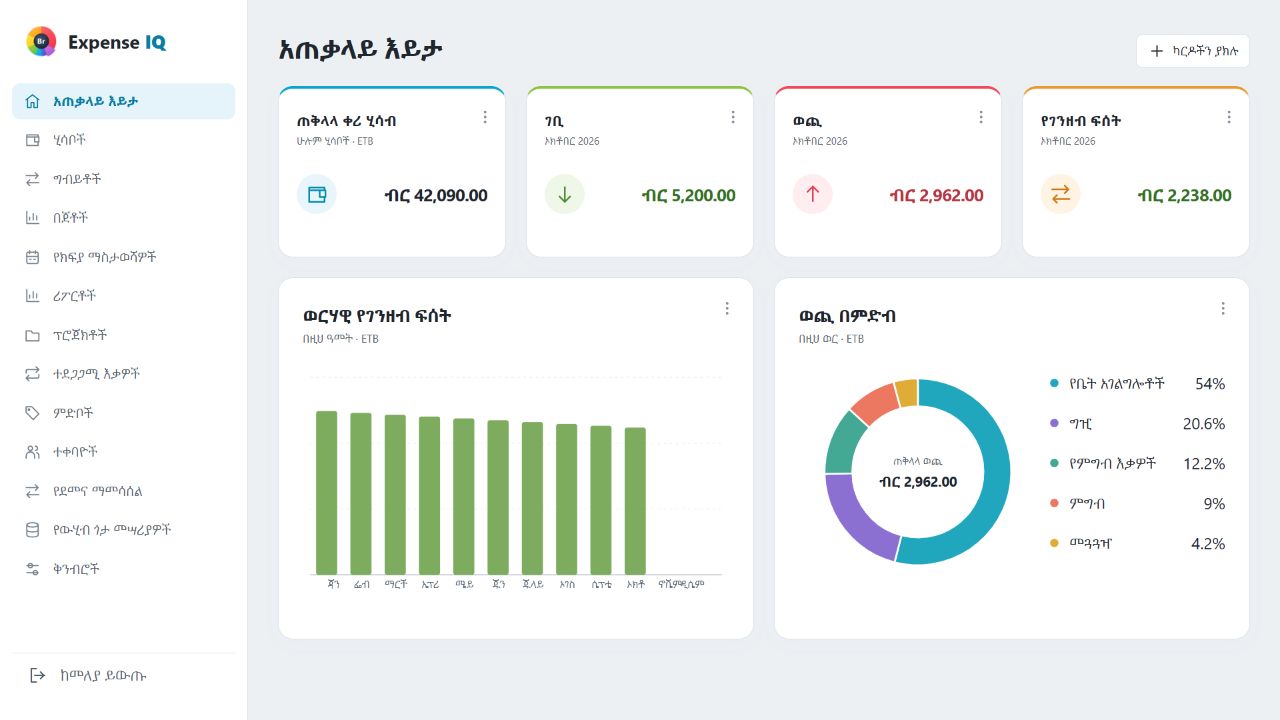Open በጀቶች chart icon in sidebar
Image resolution: width=1280 pixels, height=720 pixels.
tap(32, 218)
